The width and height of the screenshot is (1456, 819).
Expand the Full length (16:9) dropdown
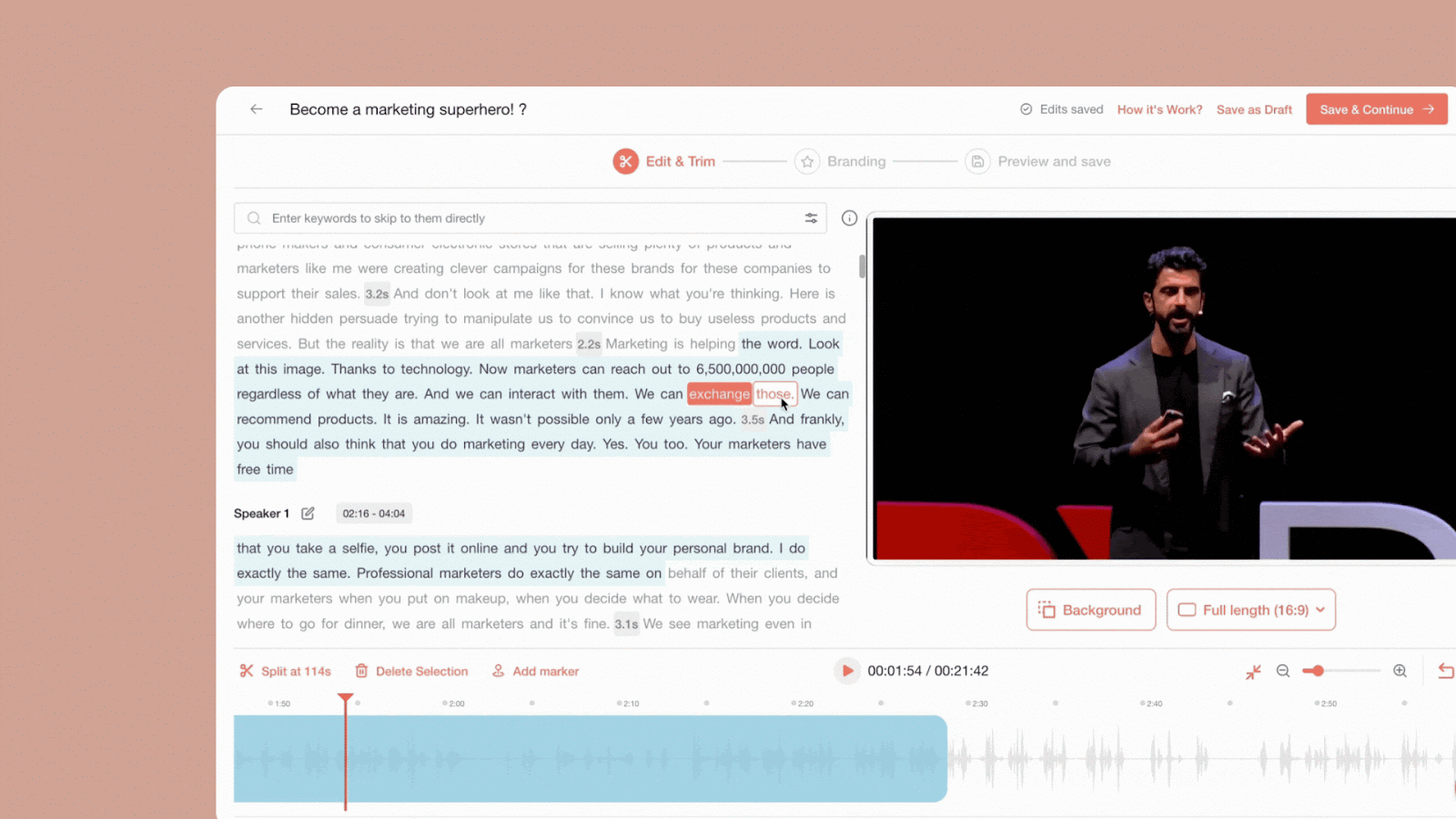(1251, 610)
